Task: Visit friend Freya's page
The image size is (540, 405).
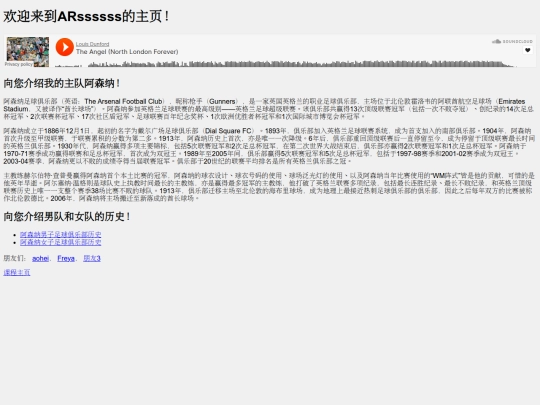Action: [x=66, y=258]
